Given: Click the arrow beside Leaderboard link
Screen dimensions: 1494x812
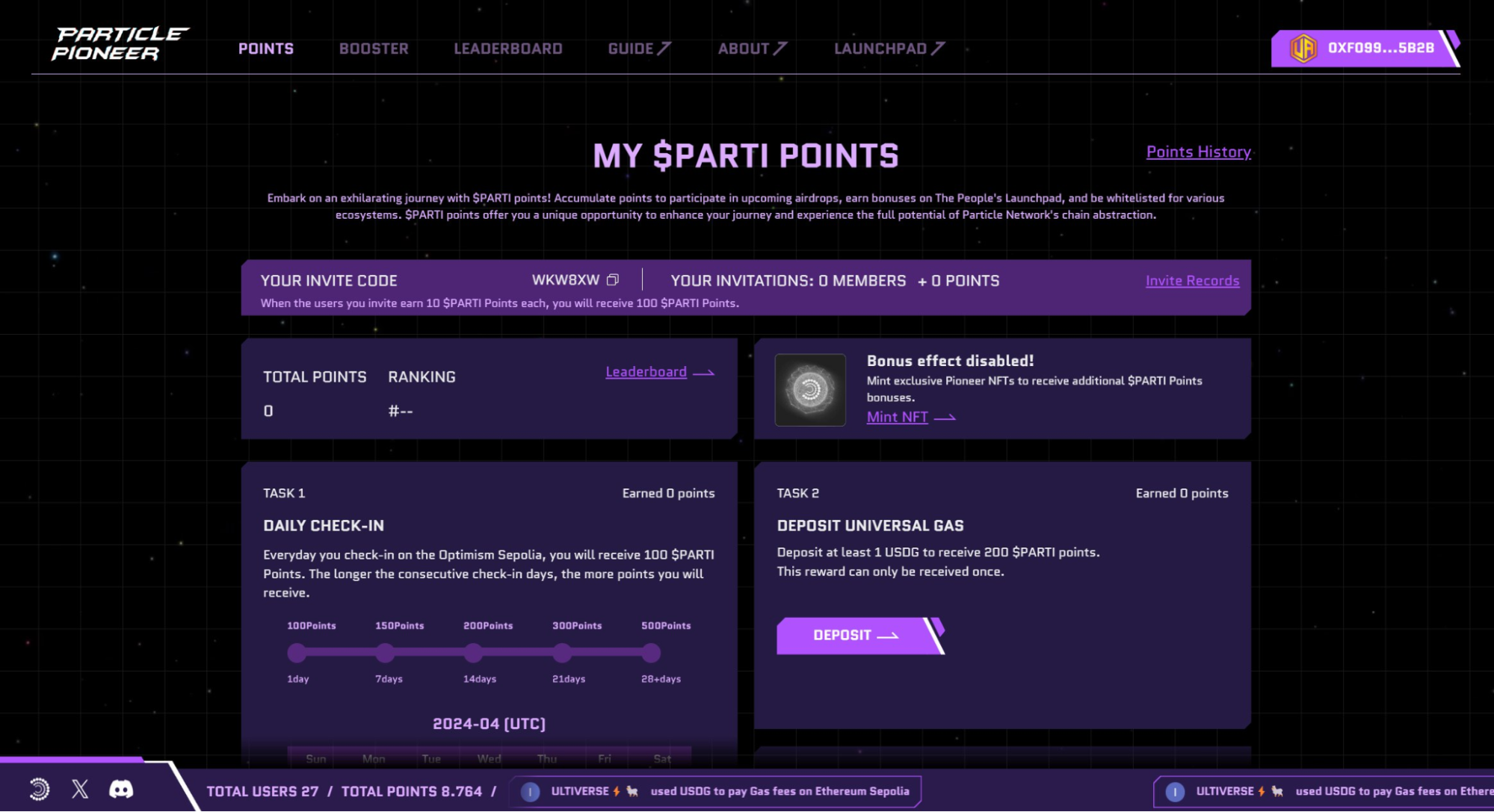Looking at the screenshot, I should 704,373.
